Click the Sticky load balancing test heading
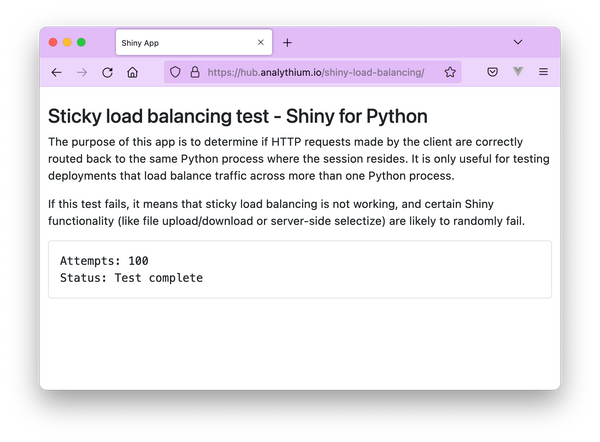This screenshot has width=600, height=442. [238, 116]
